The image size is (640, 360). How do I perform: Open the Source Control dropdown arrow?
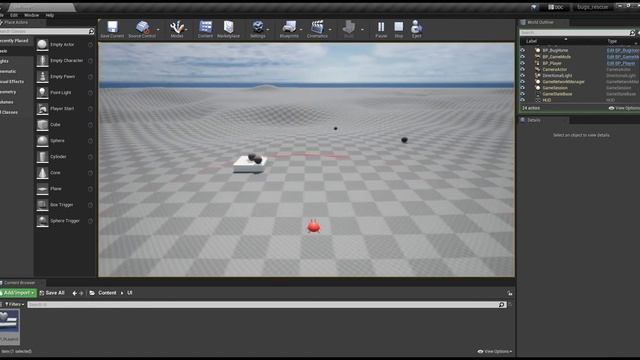pos(158,29)
